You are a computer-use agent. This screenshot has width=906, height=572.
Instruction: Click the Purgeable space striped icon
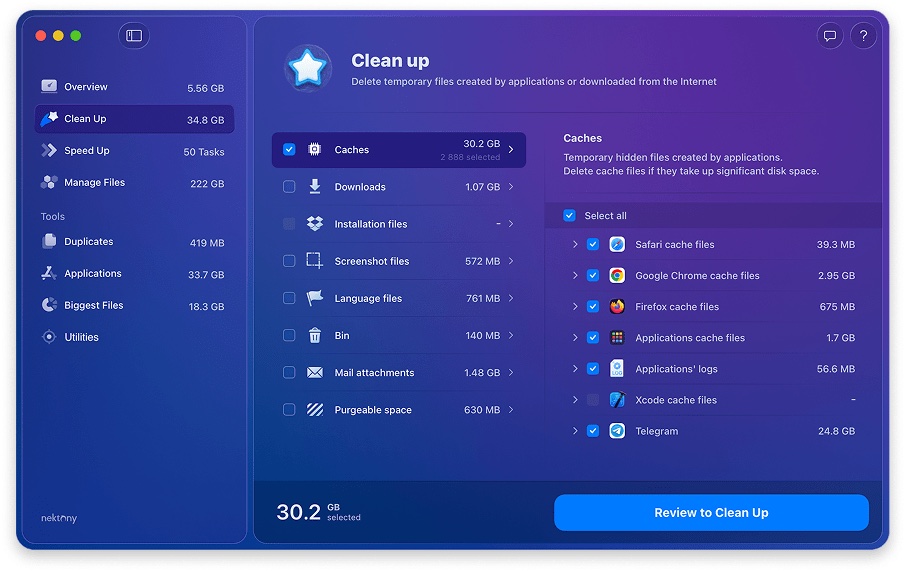point(314,410)
